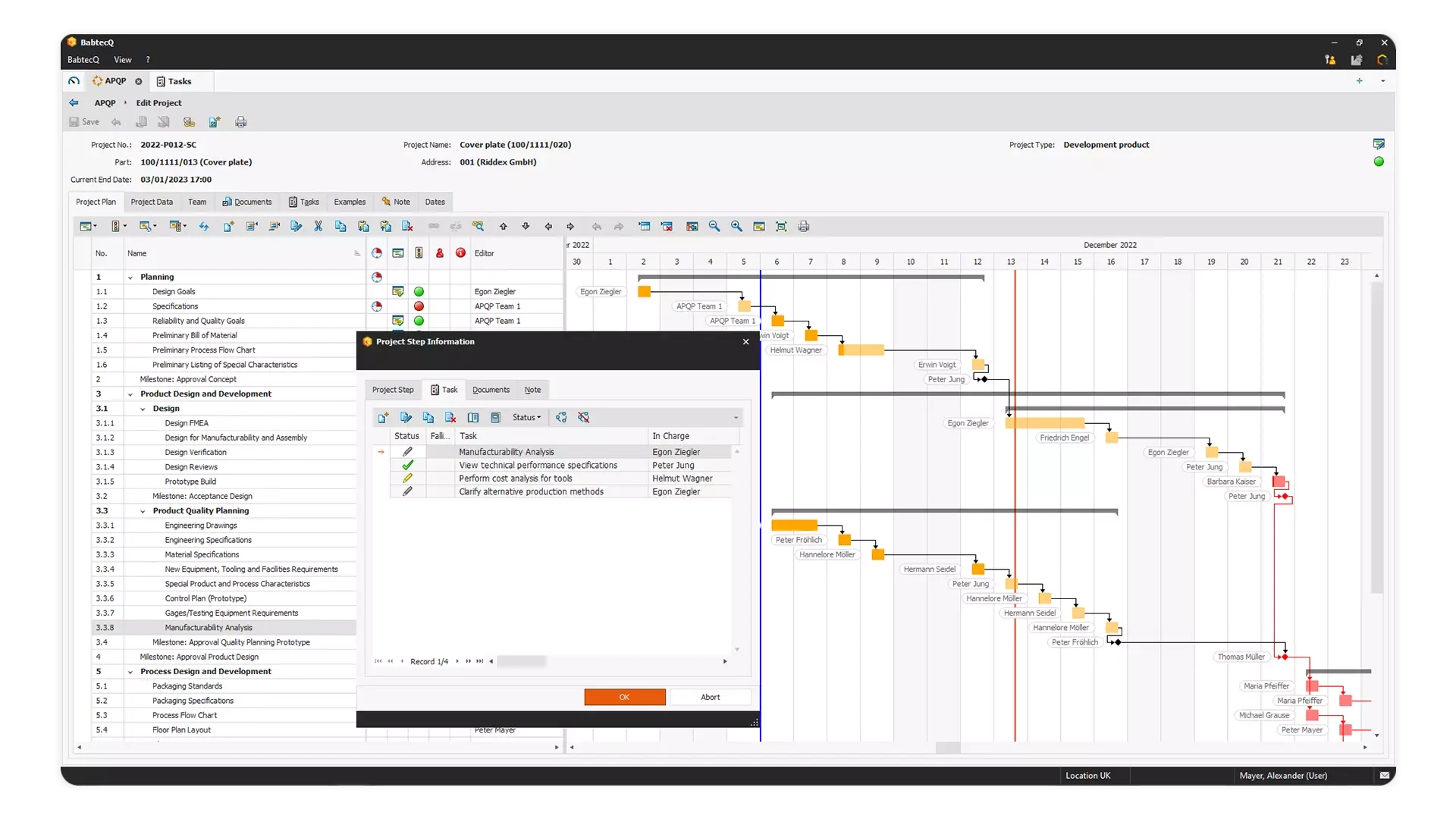This screenshot has height=819, width=1456.
Task: Expand the Process Design and Development section
Action: point(130,671)
